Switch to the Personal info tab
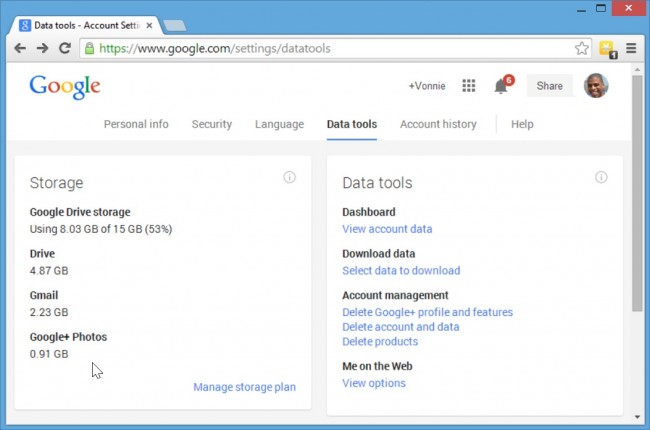650x430 pixels. (136, 124)
